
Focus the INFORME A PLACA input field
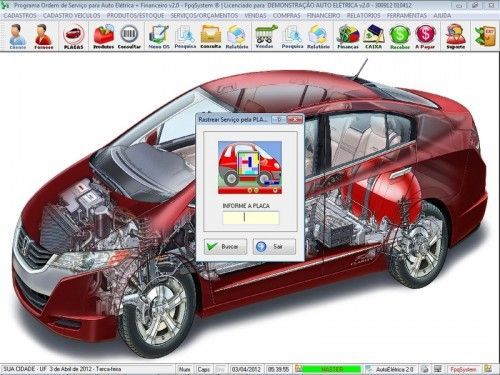[251, 218]
